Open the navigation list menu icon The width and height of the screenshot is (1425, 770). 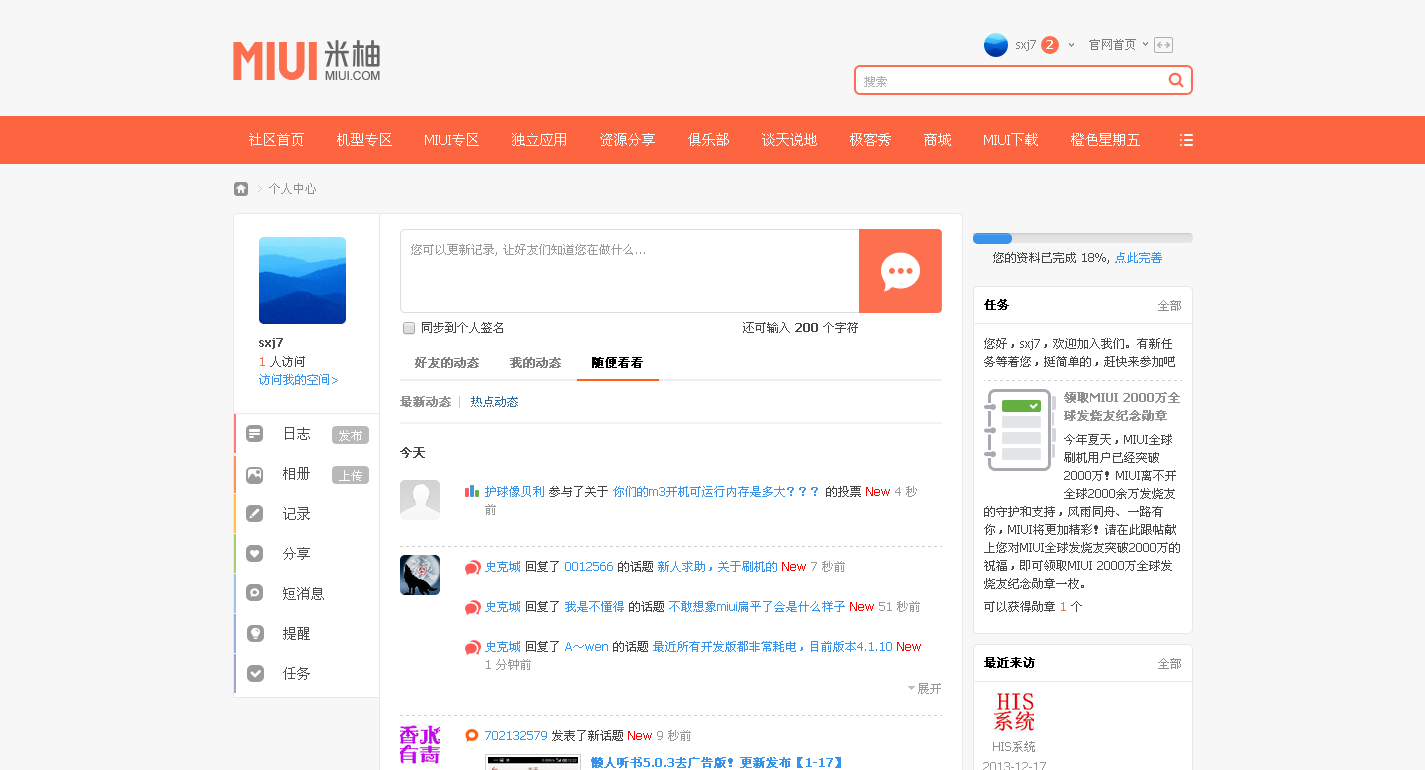point(1186,140)
